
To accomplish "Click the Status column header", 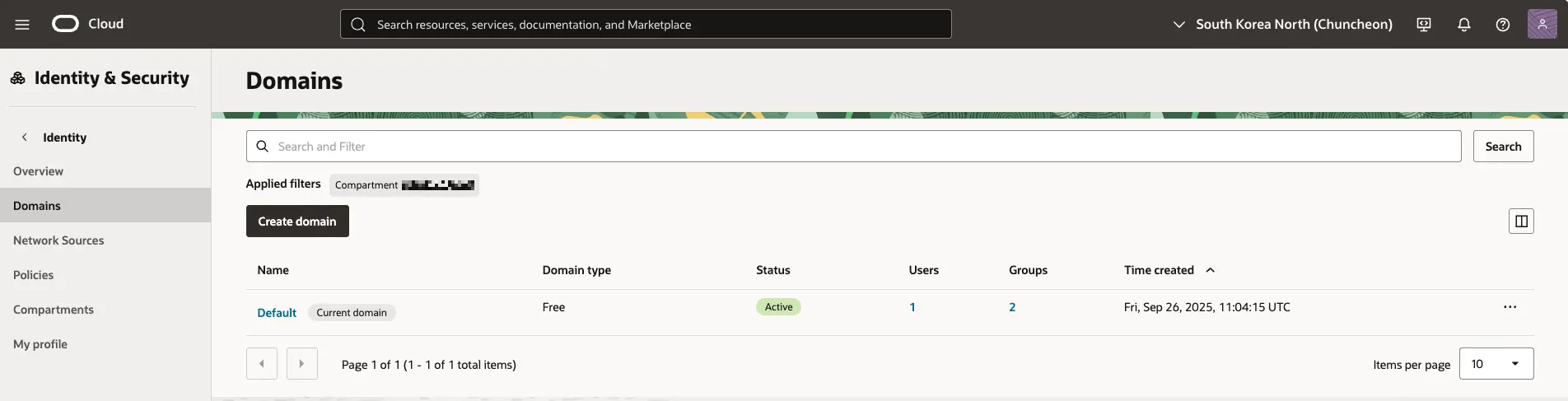I will [773, 270].
